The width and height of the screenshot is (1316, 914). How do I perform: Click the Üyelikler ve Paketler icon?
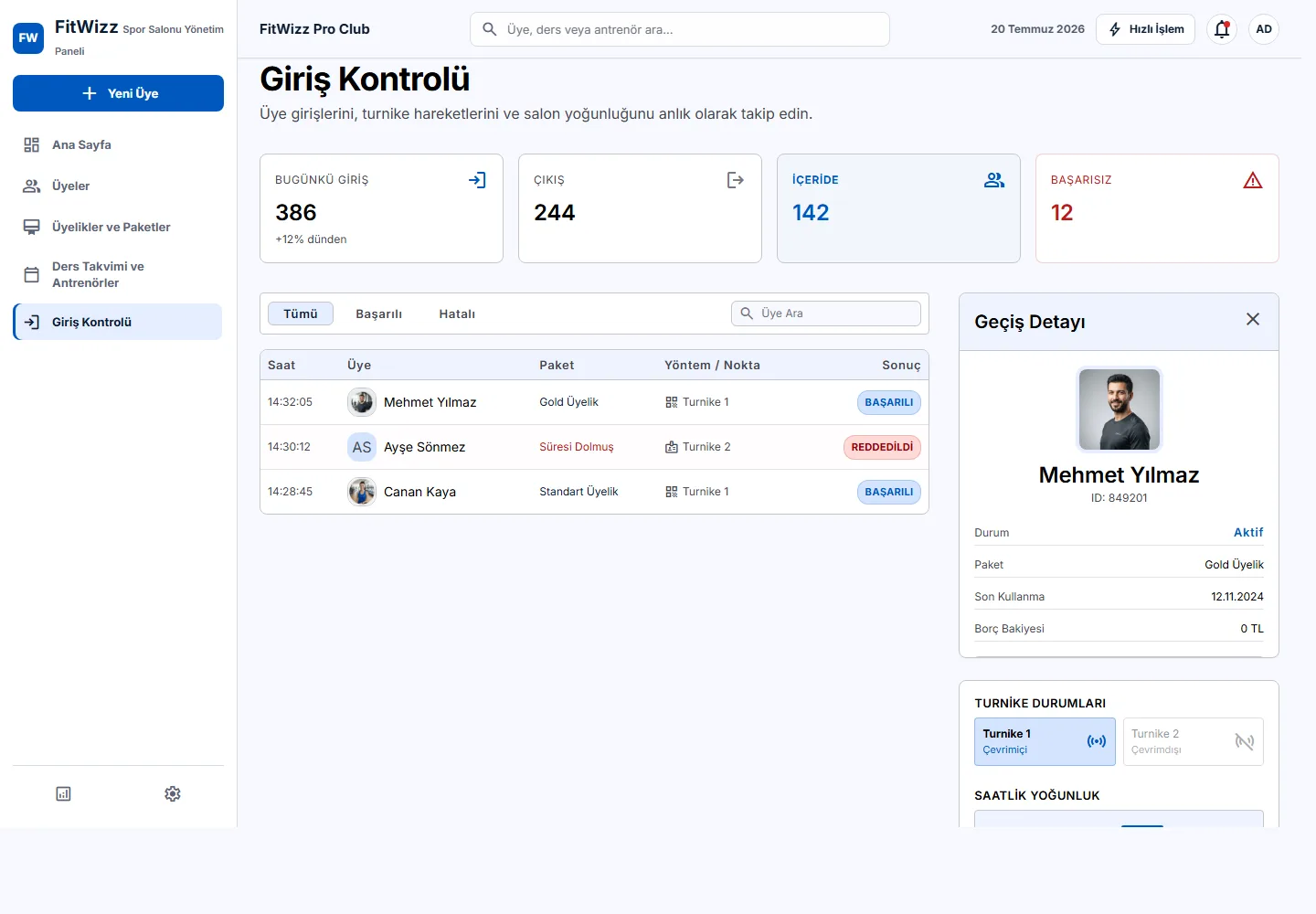pos(32,227)
